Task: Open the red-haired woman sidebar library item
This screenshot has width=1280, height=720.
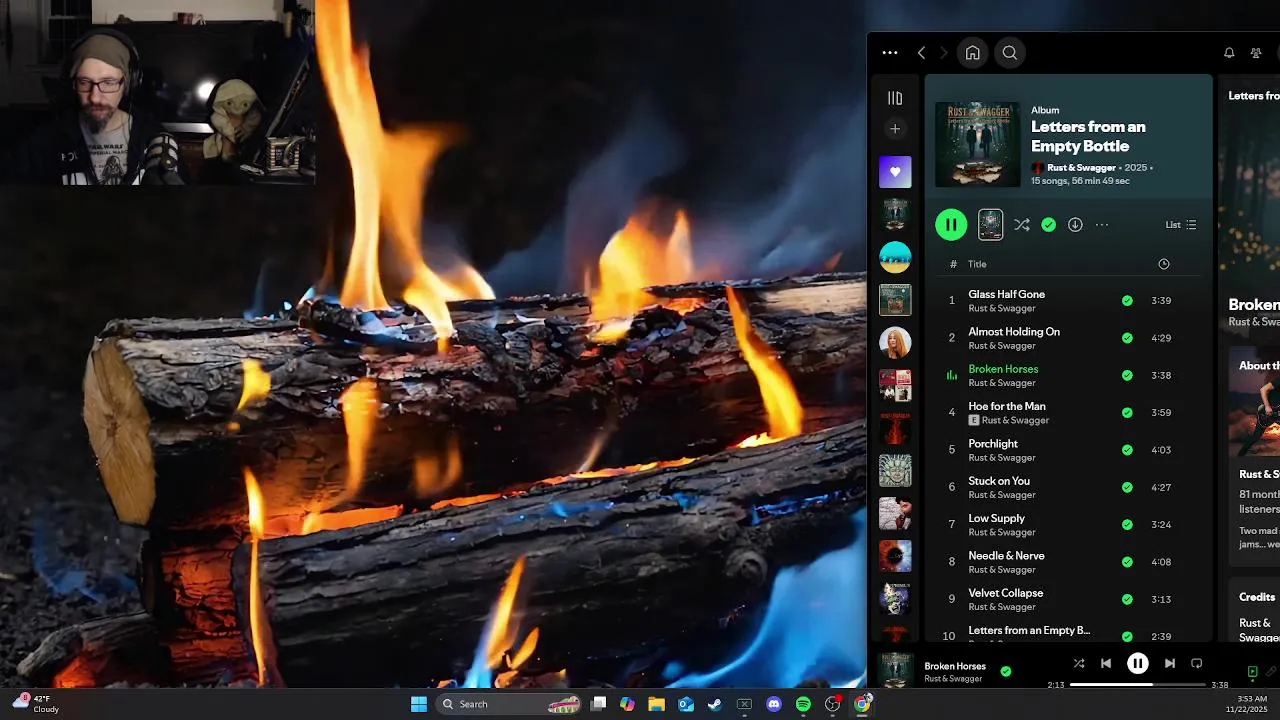Action: coord(895,343)
